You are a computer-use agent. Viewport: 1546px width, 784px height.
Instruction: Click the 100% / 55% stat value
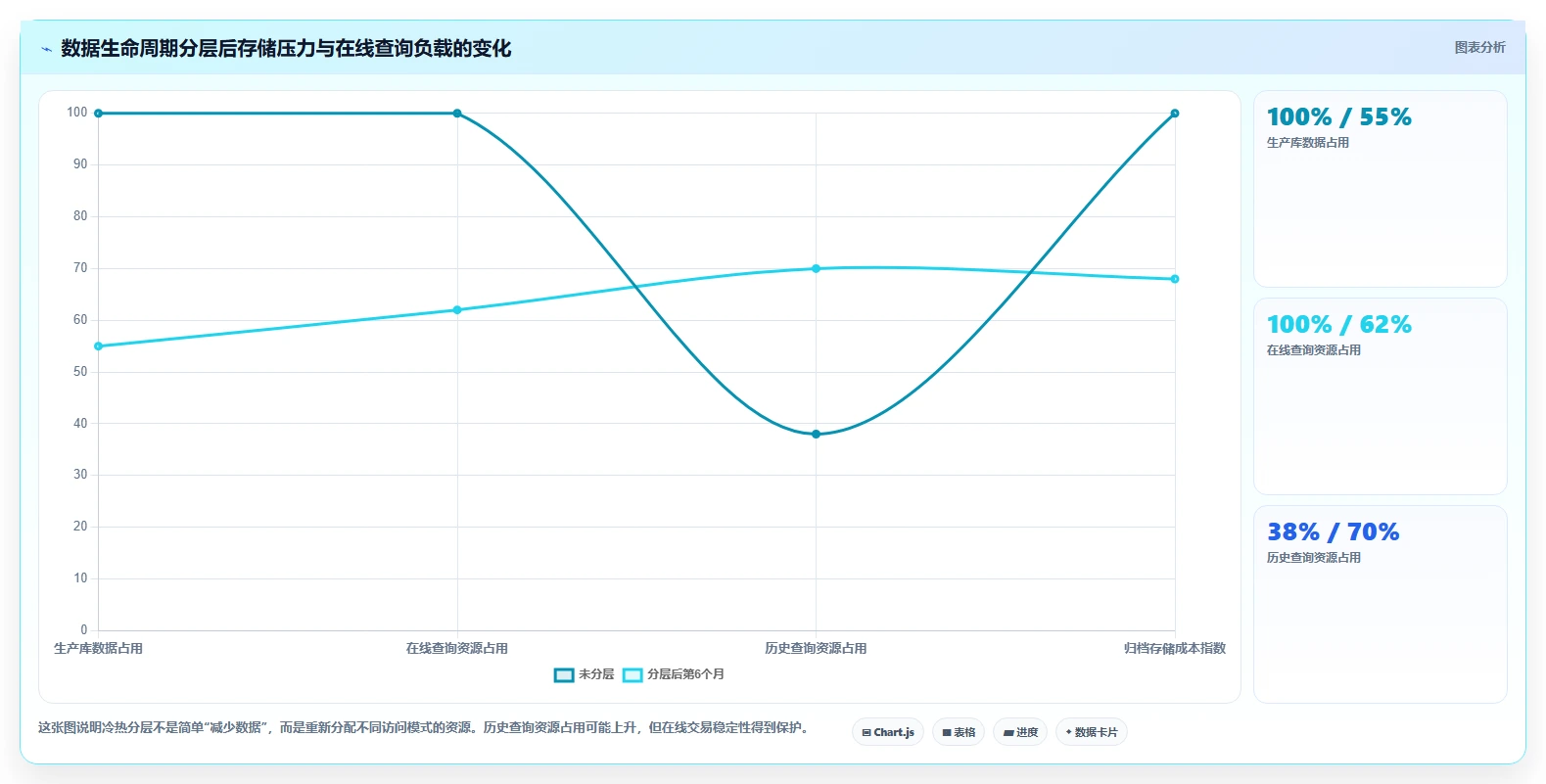click(1338, 117)
